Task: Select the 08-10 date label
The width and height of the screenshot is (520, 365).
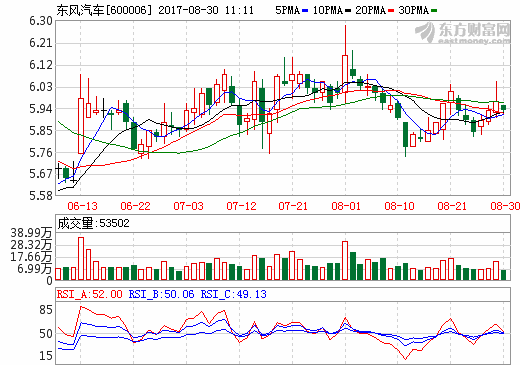Action: click(399, 206)
